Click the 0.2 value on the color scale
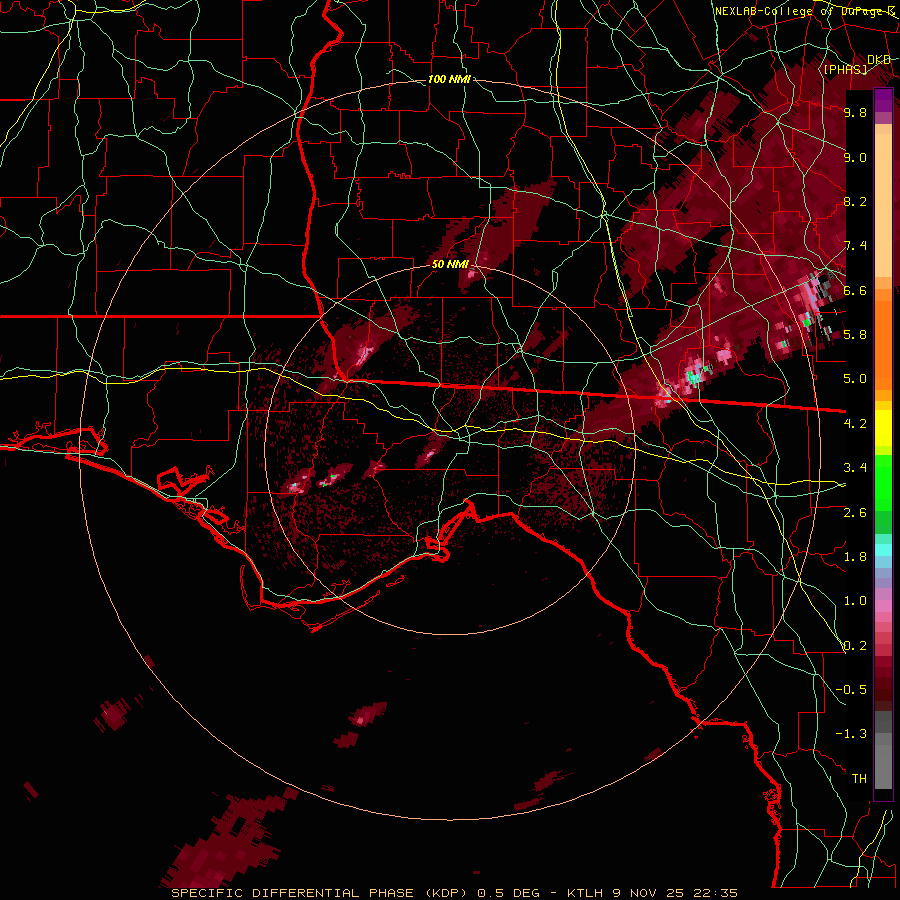 pyautogui.click(x=855, y=646)
